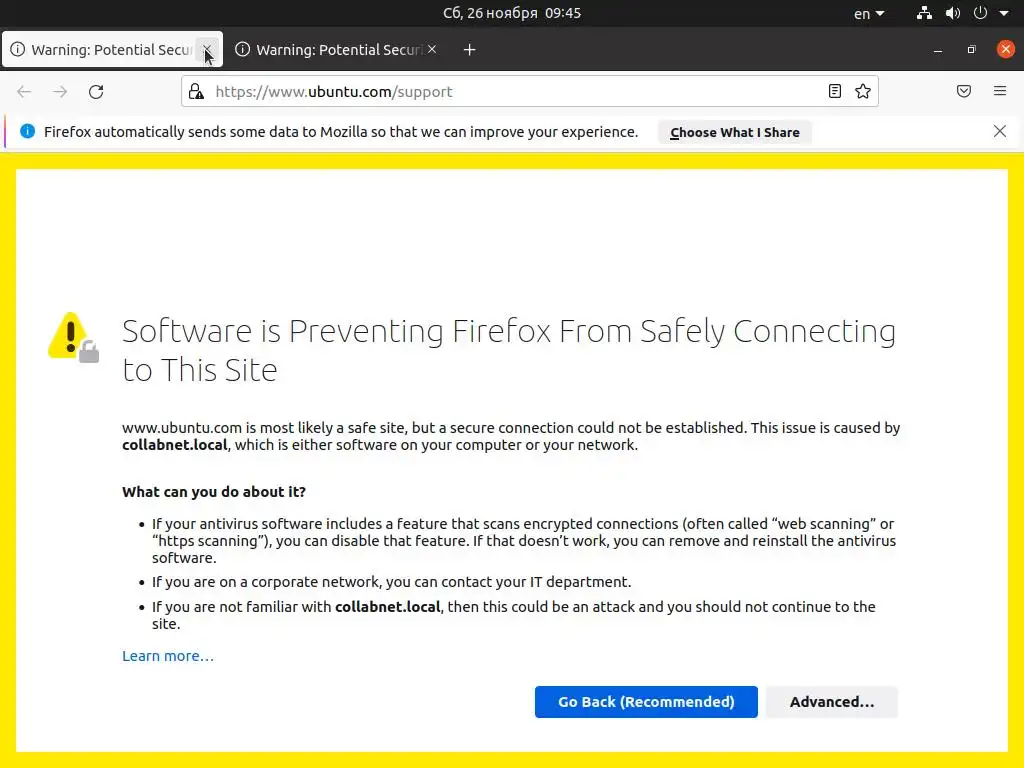1024x768 pixels.
Task: Click the page heading Software is Preventing Firefox
Action: tap(509, 350)
